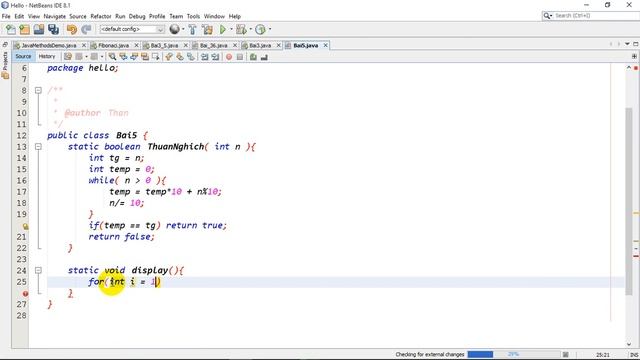Click the split editor icon at right

[634, 56]
